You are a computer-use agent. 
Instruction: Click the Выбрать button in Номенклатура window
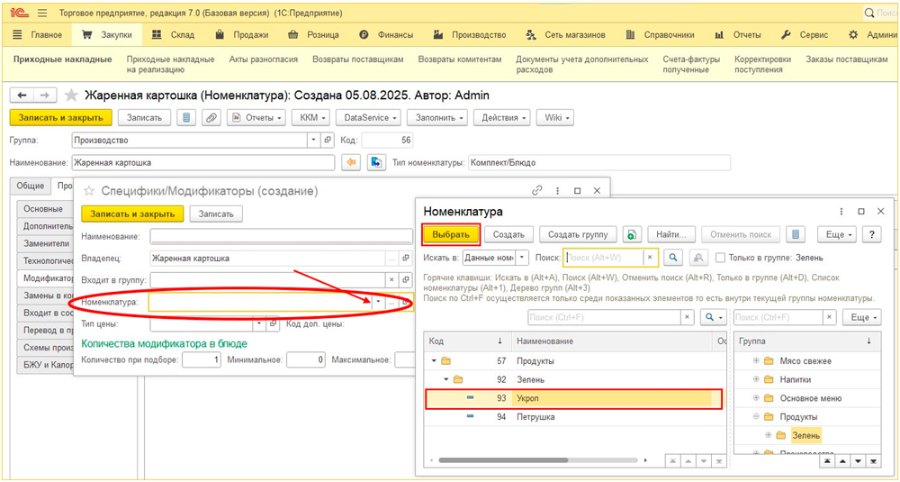(451, 234)
